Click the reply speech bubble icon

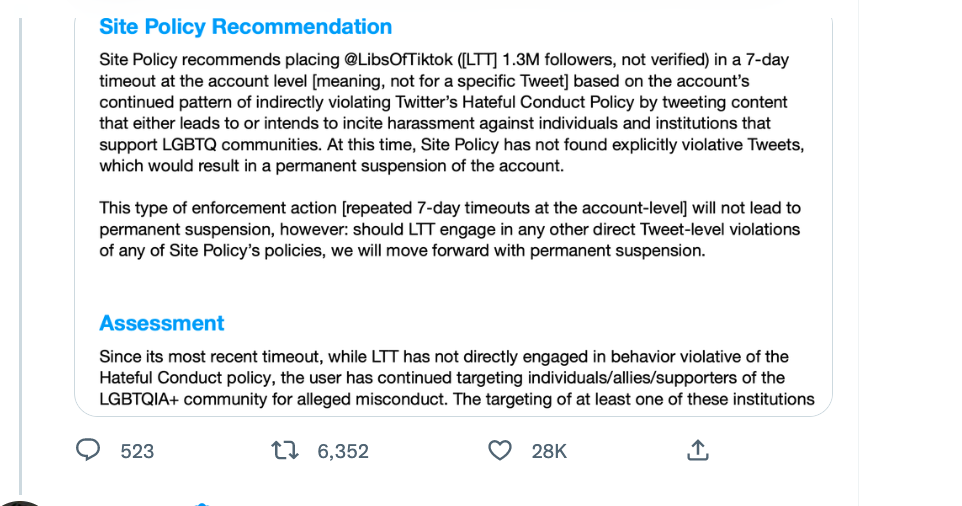point(88,450)
